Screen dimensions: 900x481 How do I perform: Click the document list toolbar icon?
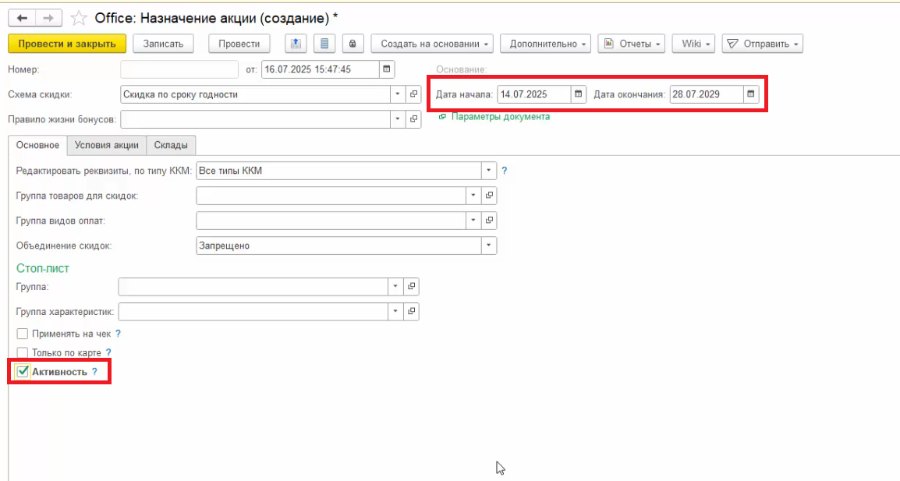coord(324,44)
